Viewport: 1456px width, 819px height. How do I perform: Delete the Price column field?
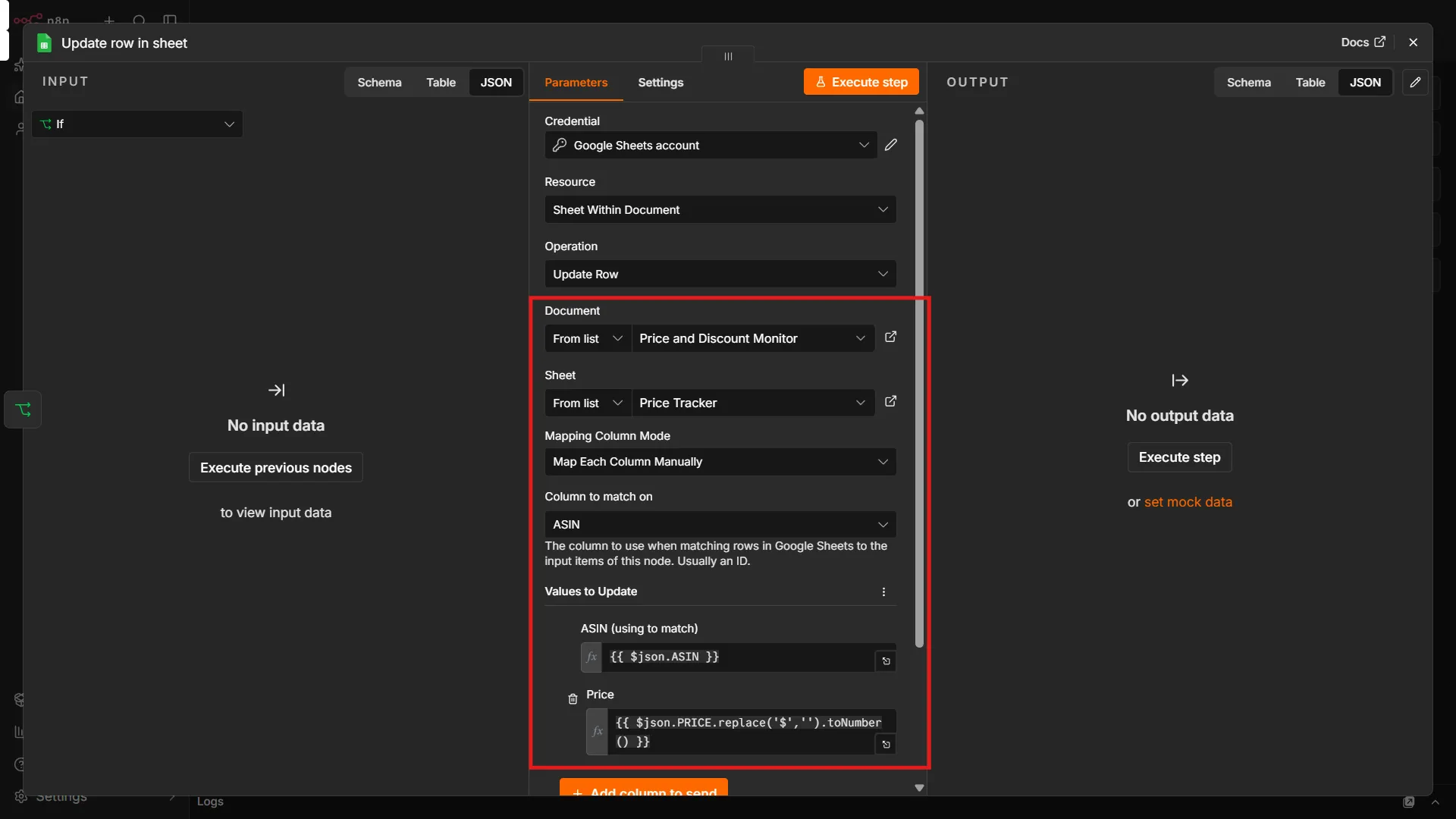(x=573, y=699)
